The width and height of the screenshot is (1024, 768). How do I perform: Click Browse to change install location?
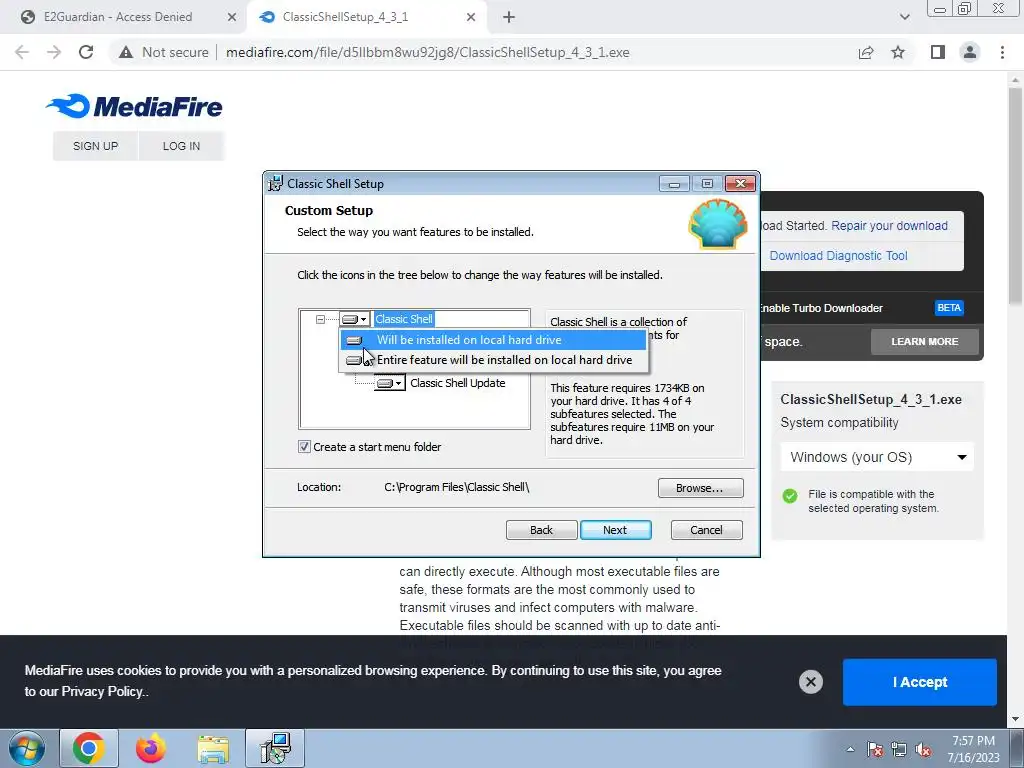point(700,488)
